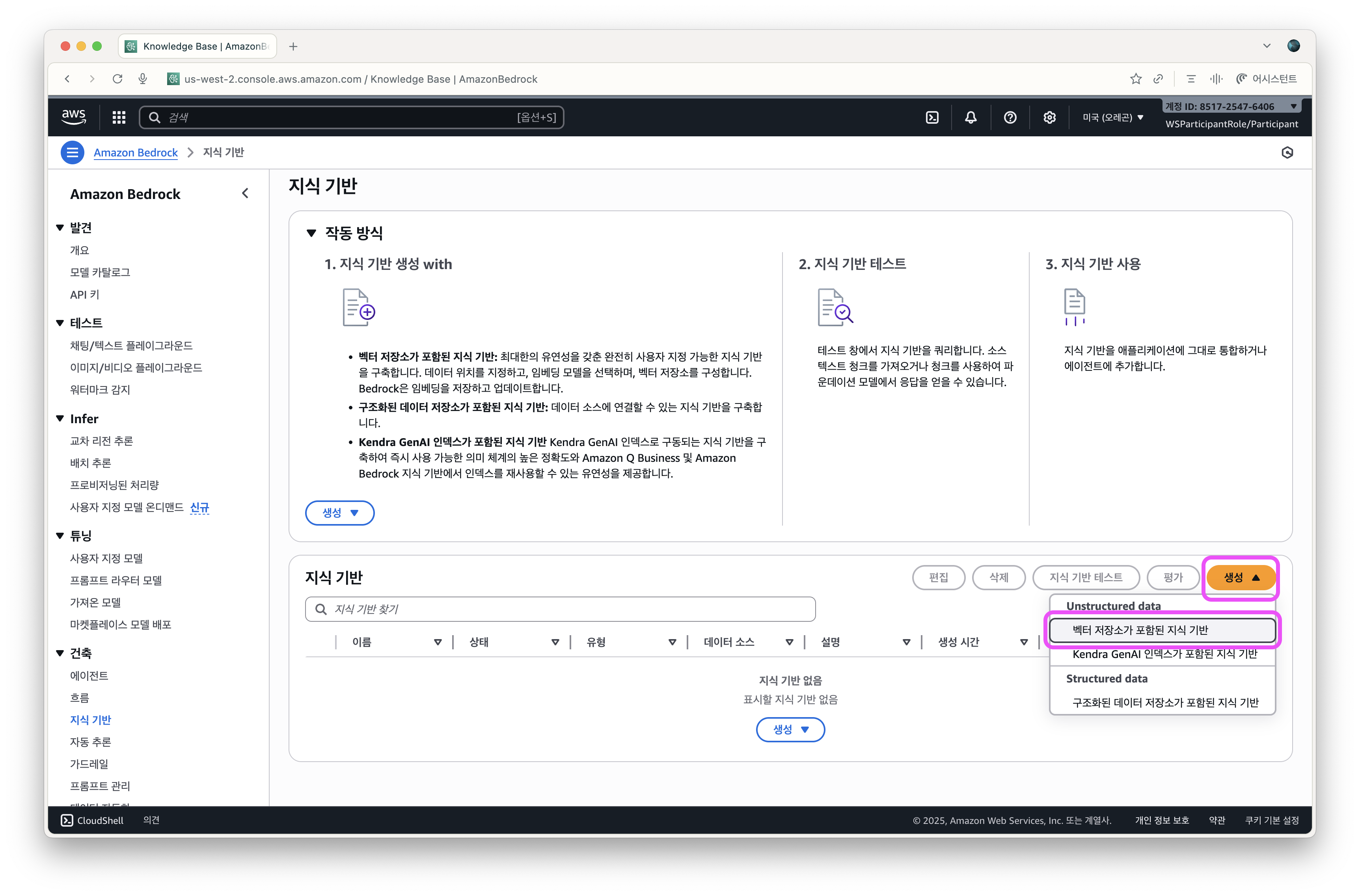Bookmark this page with the star icon
This screenshot has height=896, width=1360.
[1135, 79]
